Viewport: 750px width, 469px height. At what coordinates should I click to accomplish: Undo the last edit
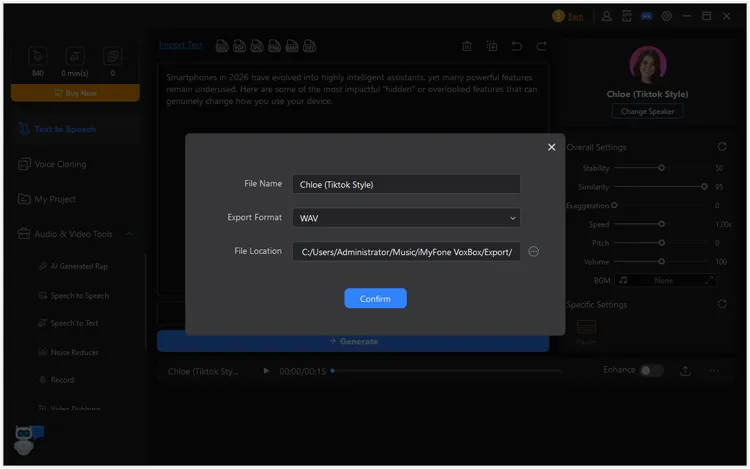pyautogui.click(x=517, y=46)
